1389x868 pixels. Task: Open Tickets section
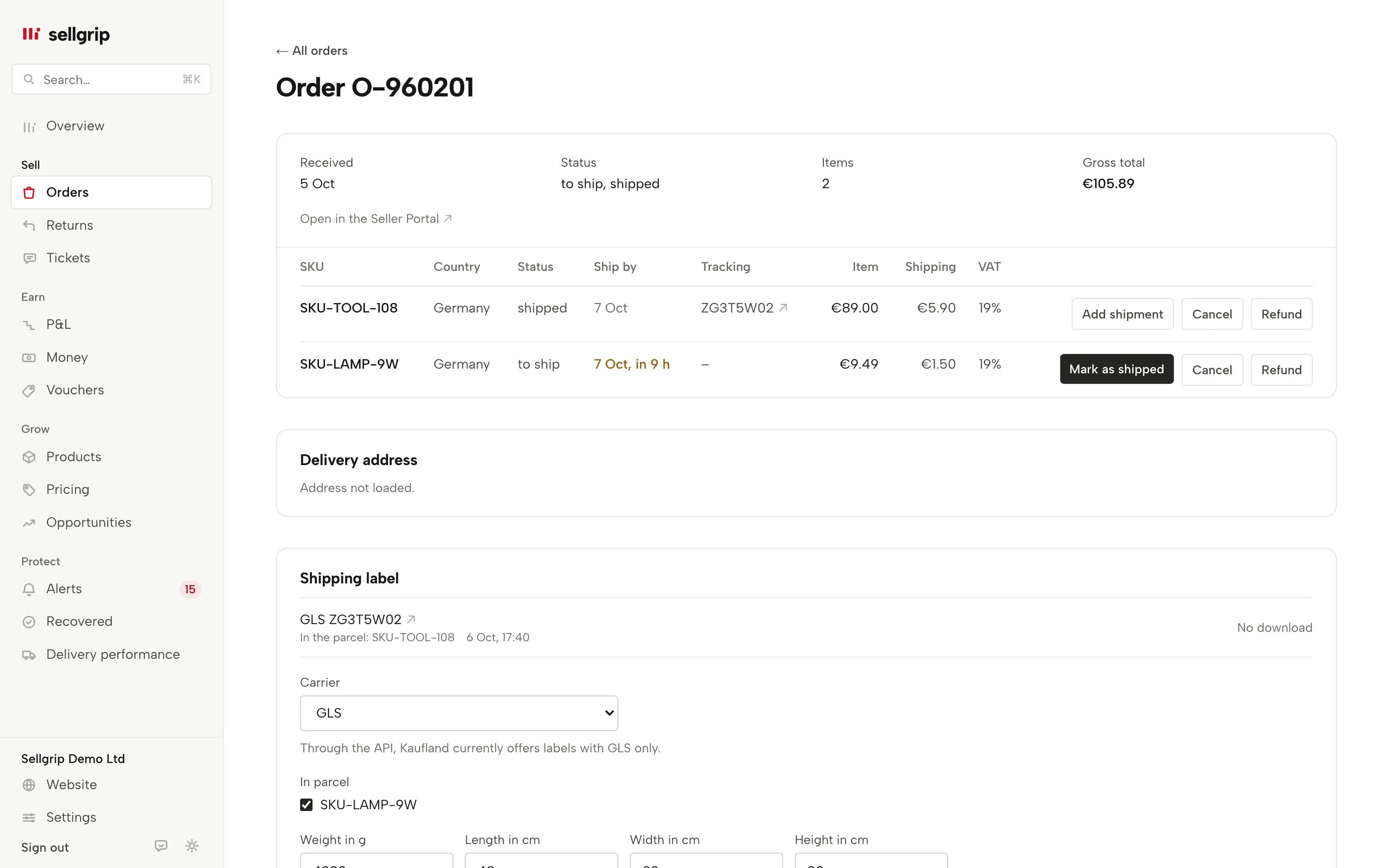(x=111, y=258)
